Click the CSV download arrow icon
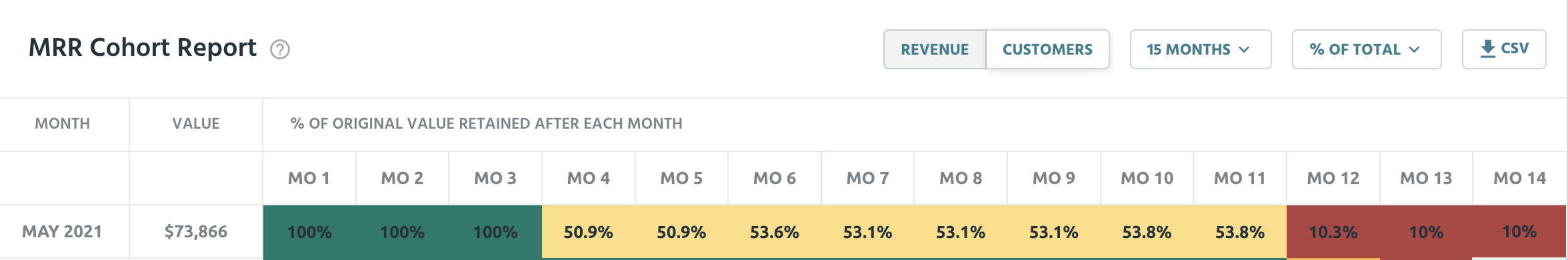 click(x=1487, y=49)
